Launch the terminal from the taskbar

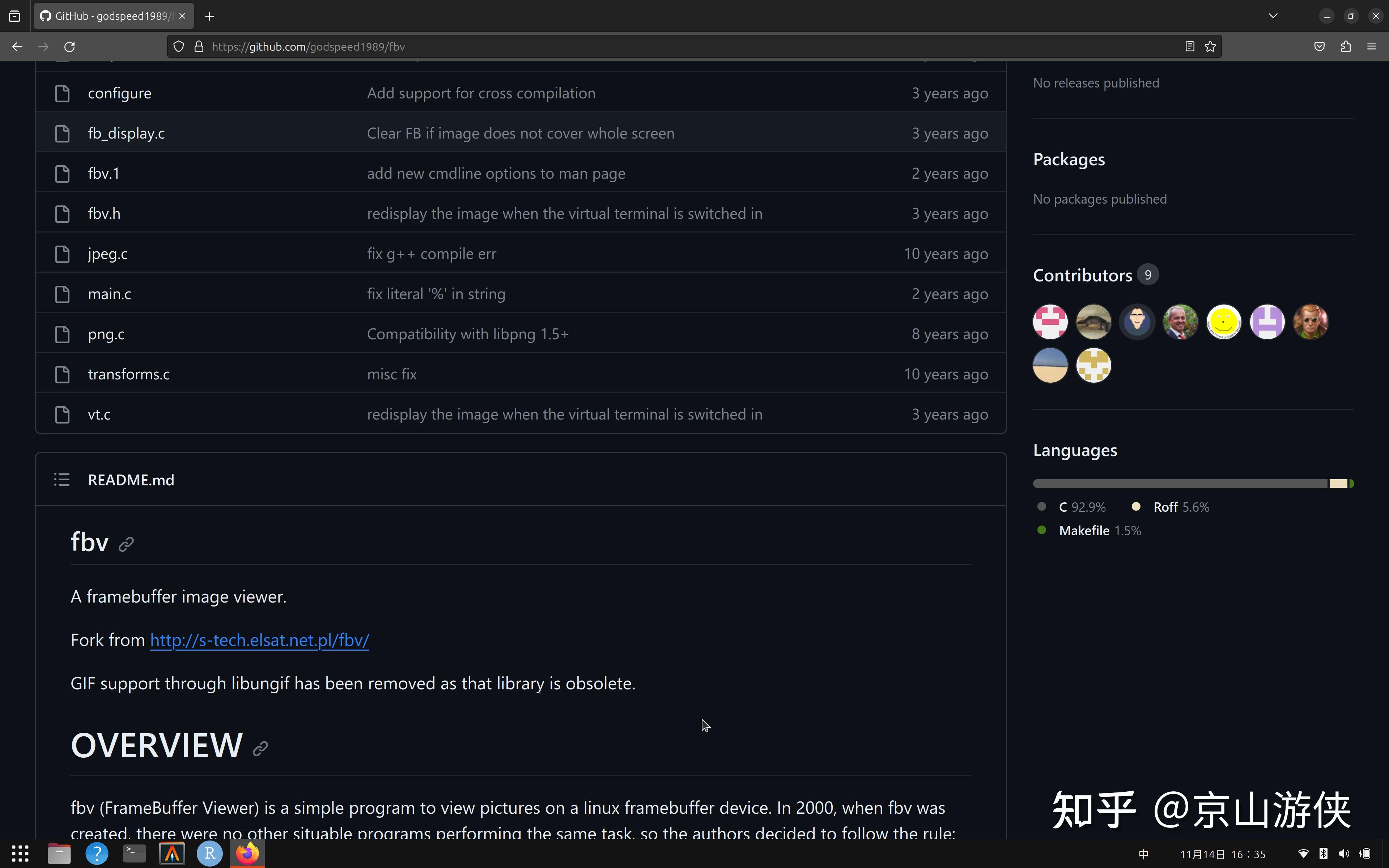tap(134, 854)
